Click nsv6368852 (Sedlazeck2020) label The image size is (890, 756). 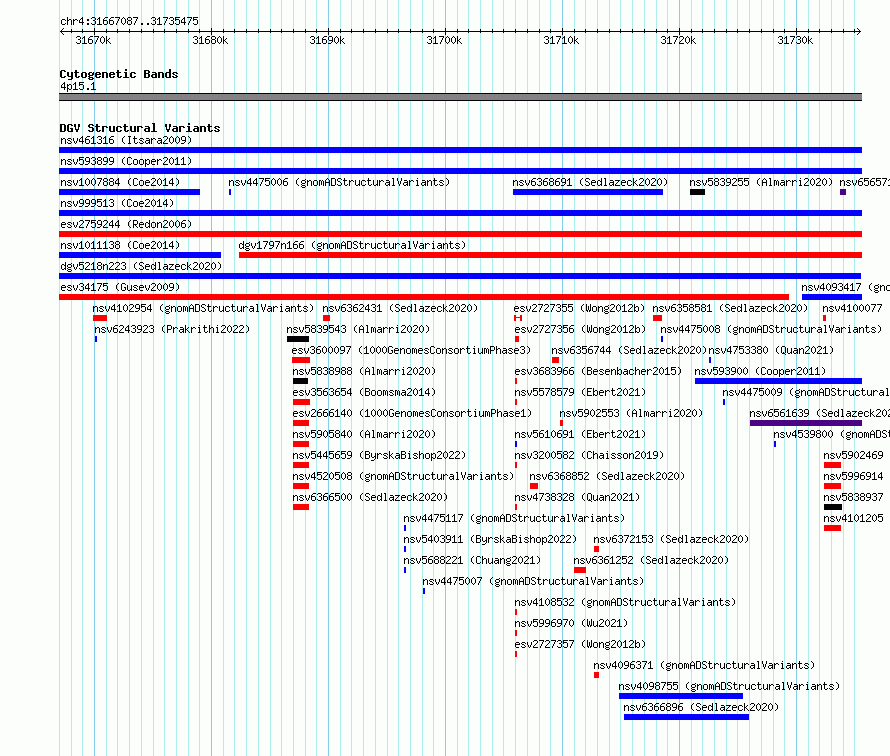[x=607, y=476]
